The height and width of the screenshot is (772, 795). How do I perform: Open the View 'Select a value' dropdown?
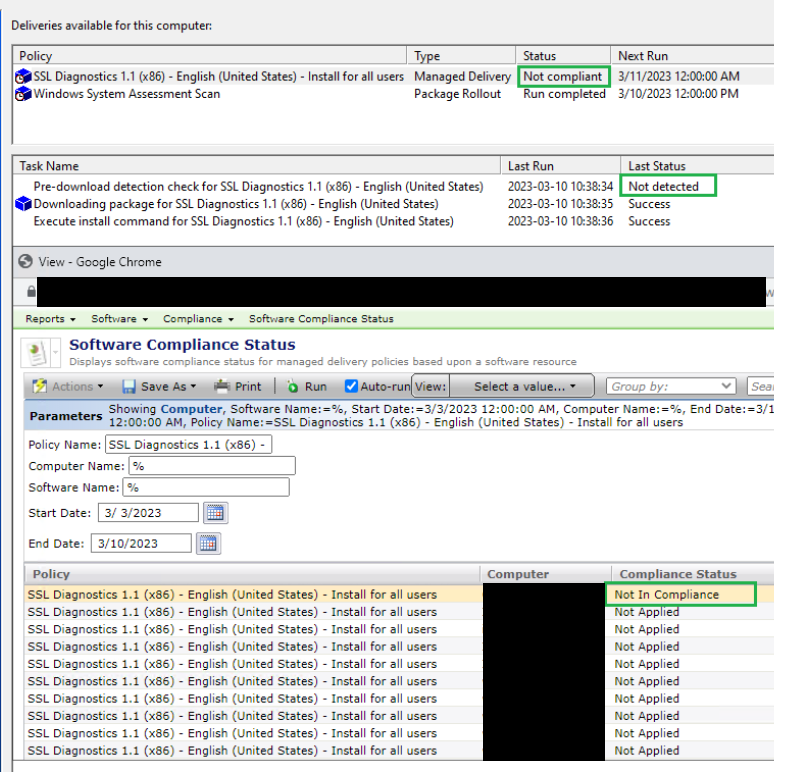coord(524,386)
